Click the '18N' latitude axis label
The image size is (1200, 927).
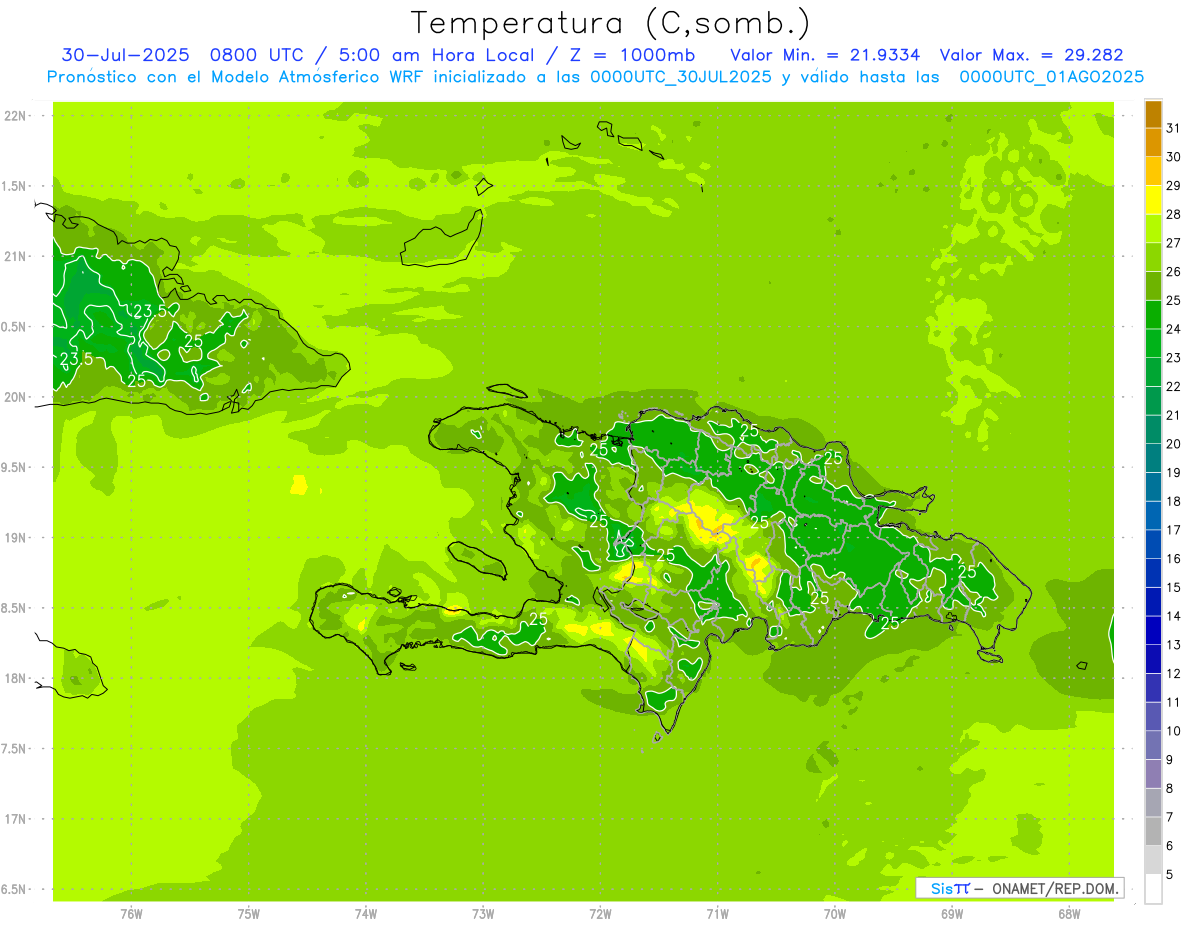[x=16, y=678]
